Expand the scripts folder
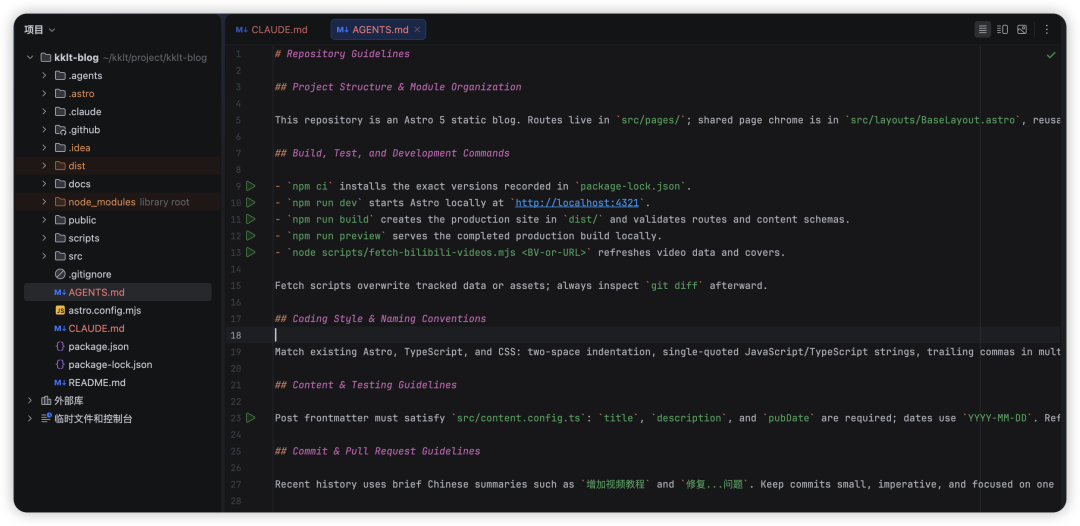This screenshot has height=526, width=1080. tap(44, 238)
